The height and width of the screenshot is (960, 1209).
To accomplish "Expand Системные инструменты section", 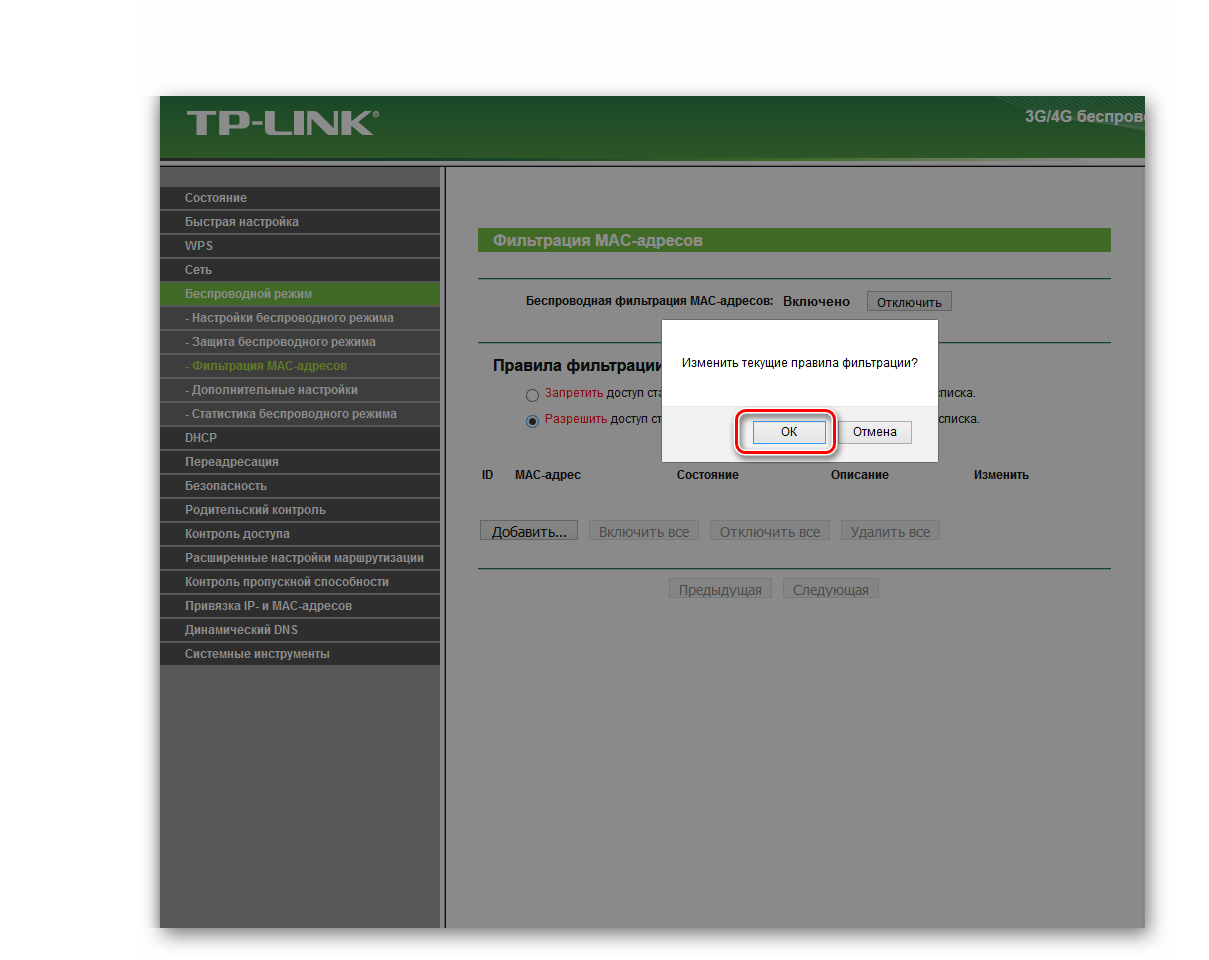I will click(x=257, y=654).
